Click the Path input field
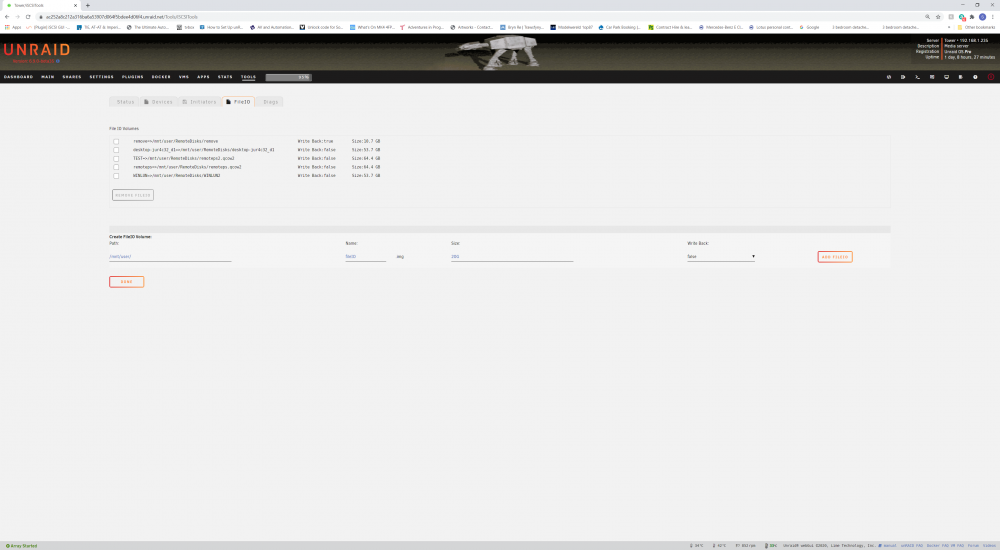 coord(170,256)
